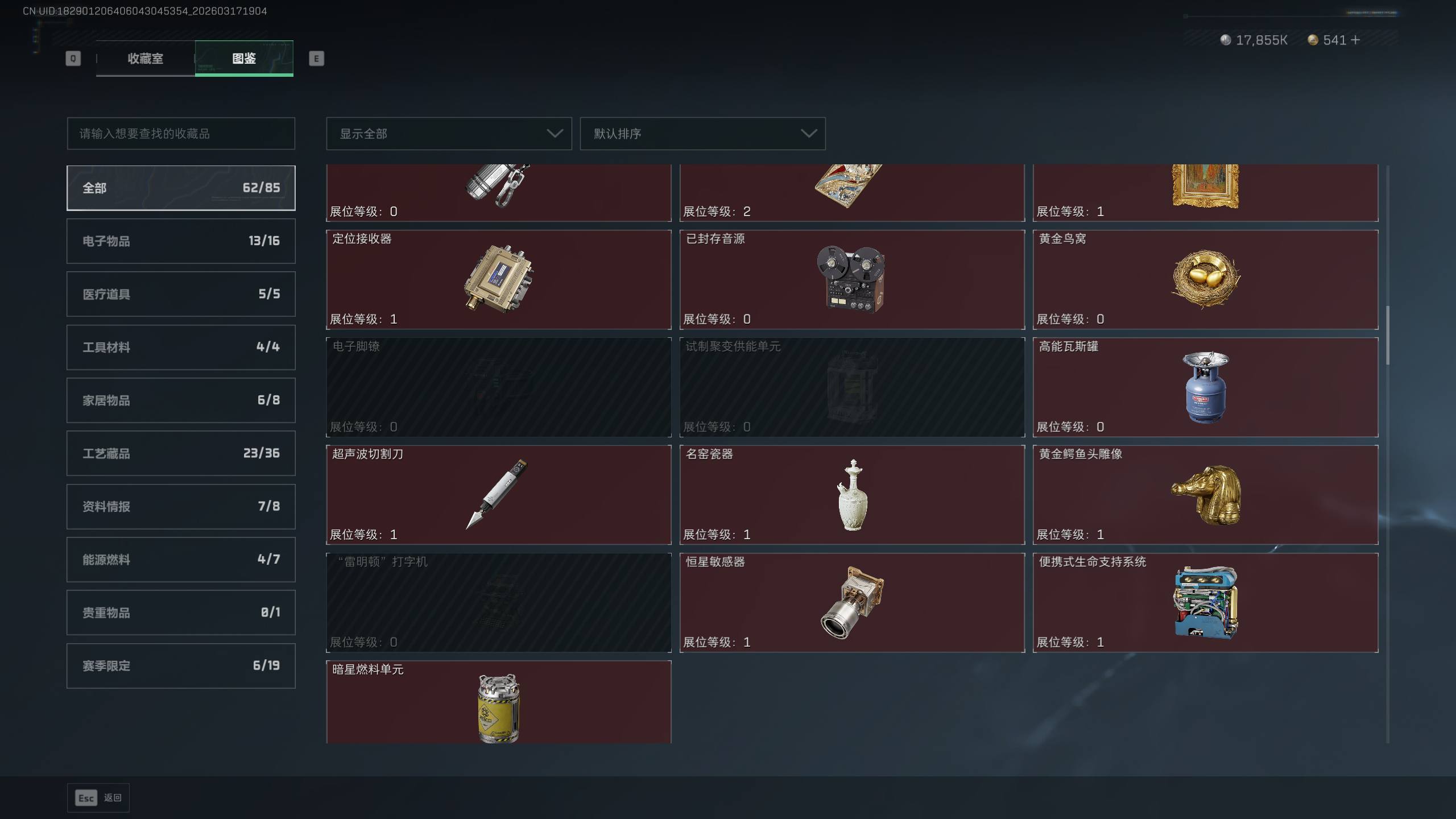Show the 工艺藏品 category list

tap(181, 453)
